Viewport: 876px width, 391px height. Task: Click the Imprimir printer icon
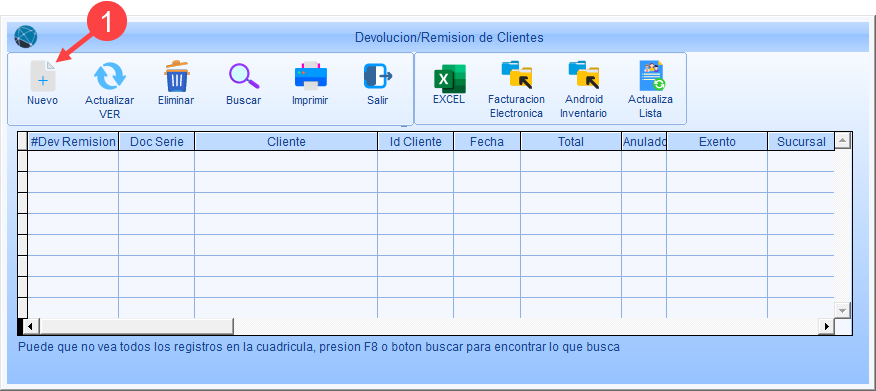[311, 76]
